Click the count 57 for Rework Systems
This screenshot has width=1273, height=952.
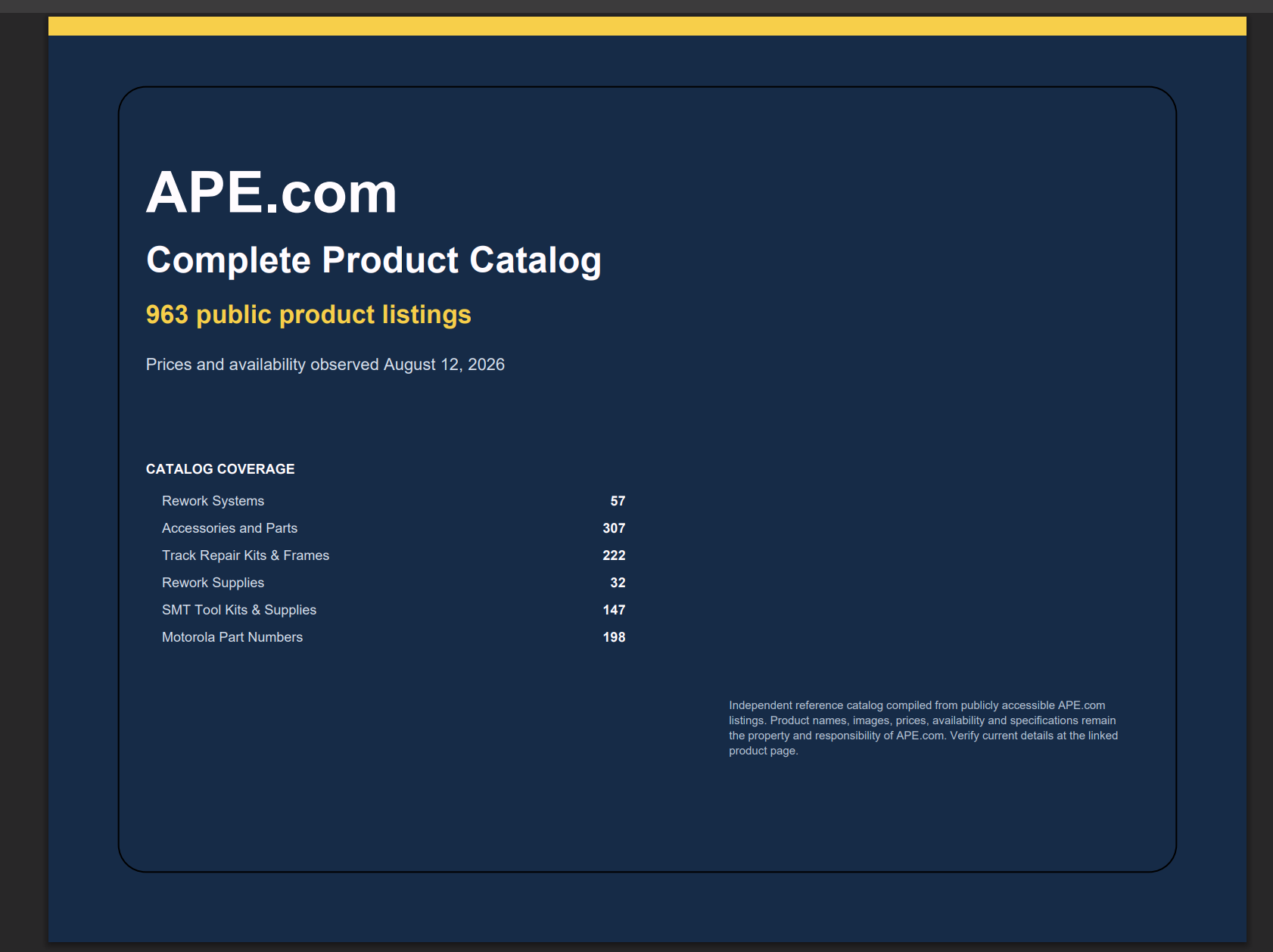pos(618,501)
